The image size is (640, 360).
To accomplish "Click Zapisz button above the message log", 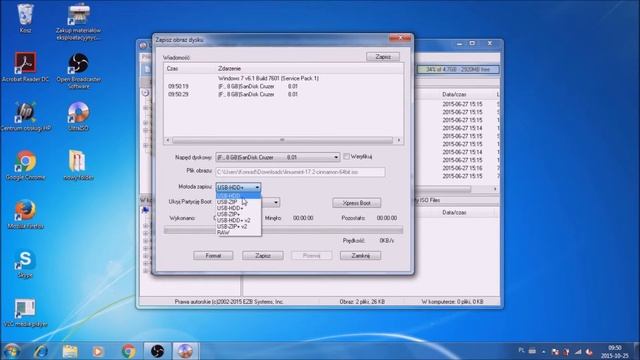I will point(383,57).
